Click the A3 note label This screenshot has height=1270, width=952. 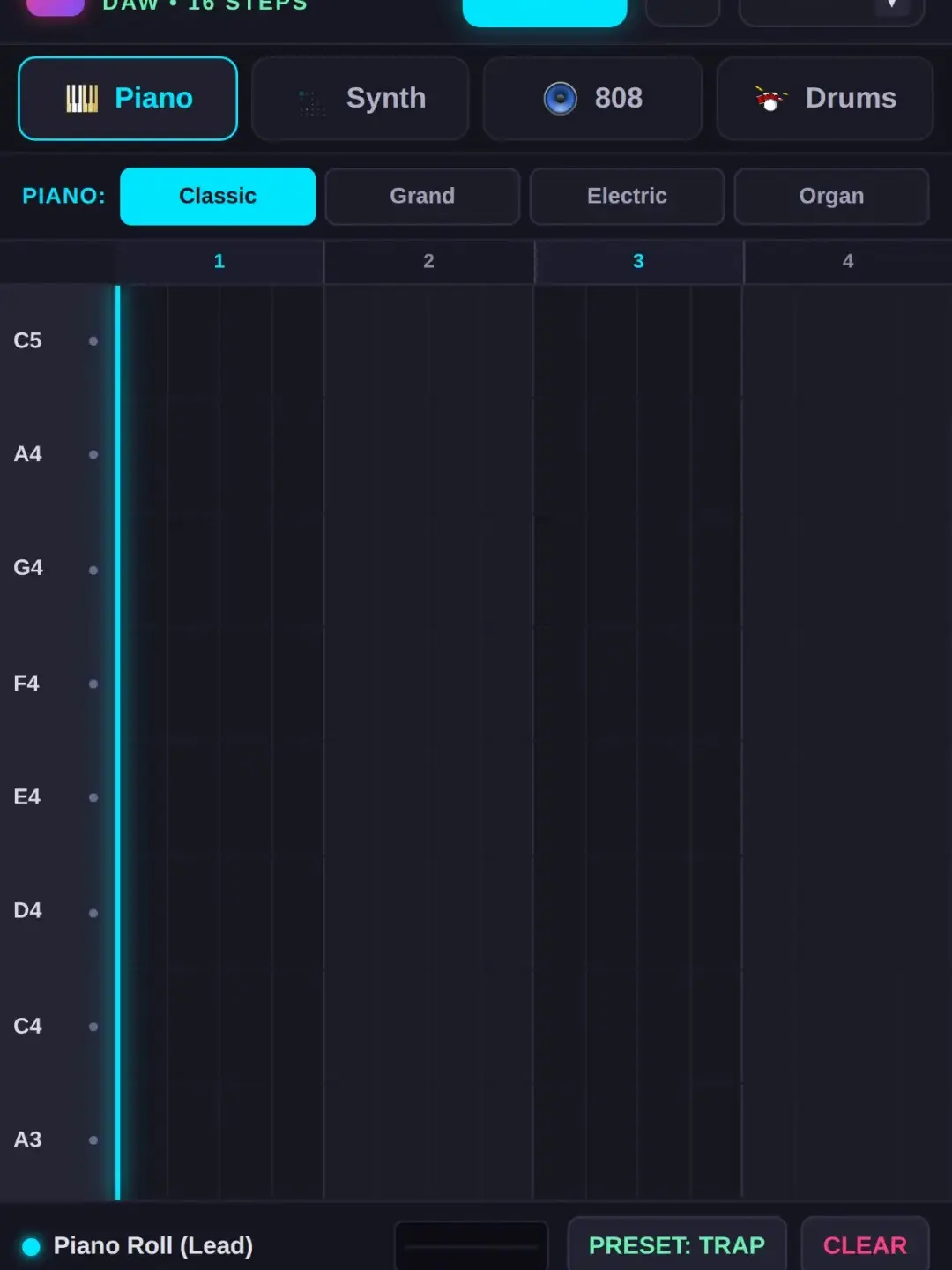27,1139
